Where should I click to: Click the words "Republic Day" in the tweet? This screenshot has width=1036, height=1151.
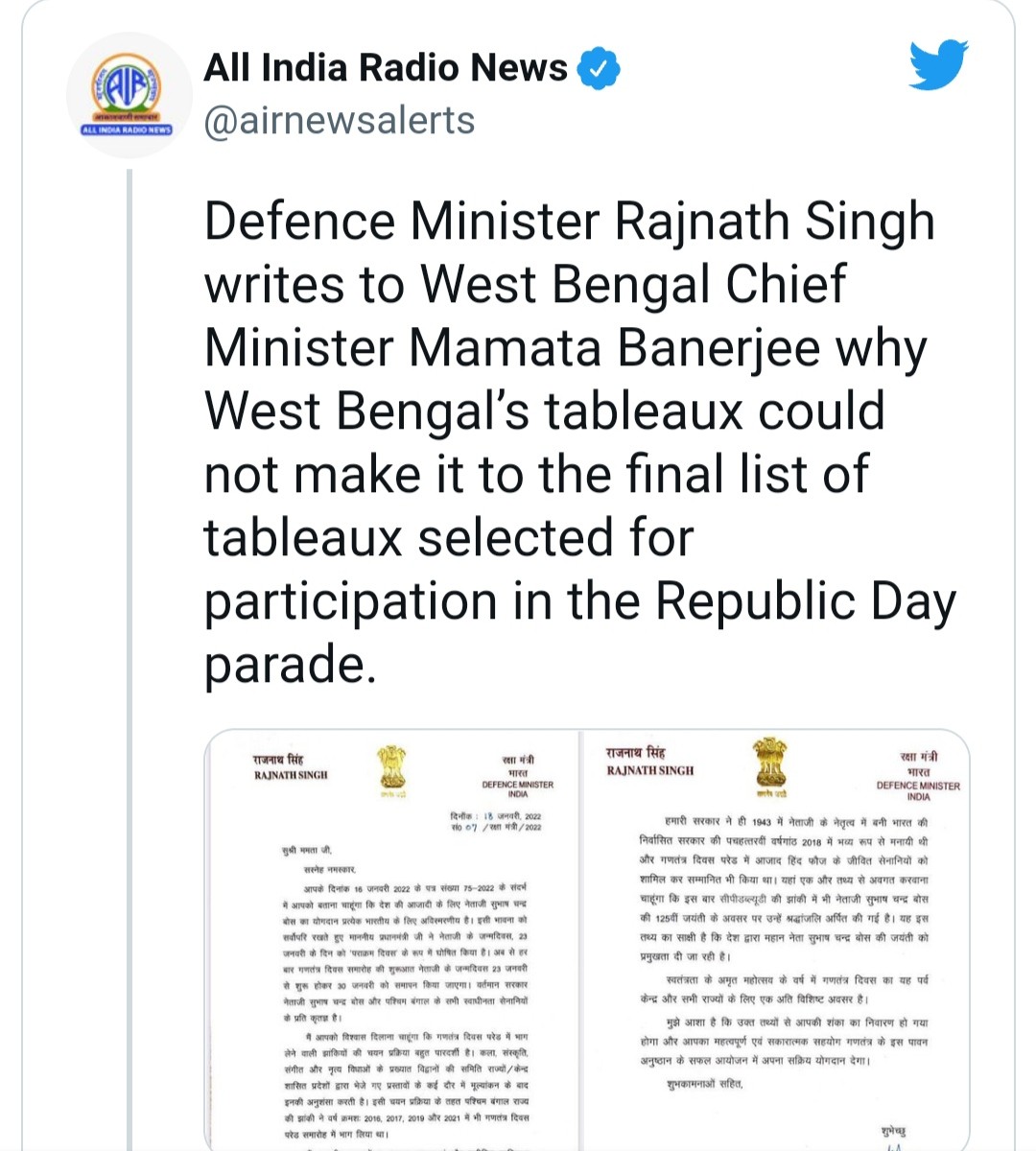tap(806, 601)
